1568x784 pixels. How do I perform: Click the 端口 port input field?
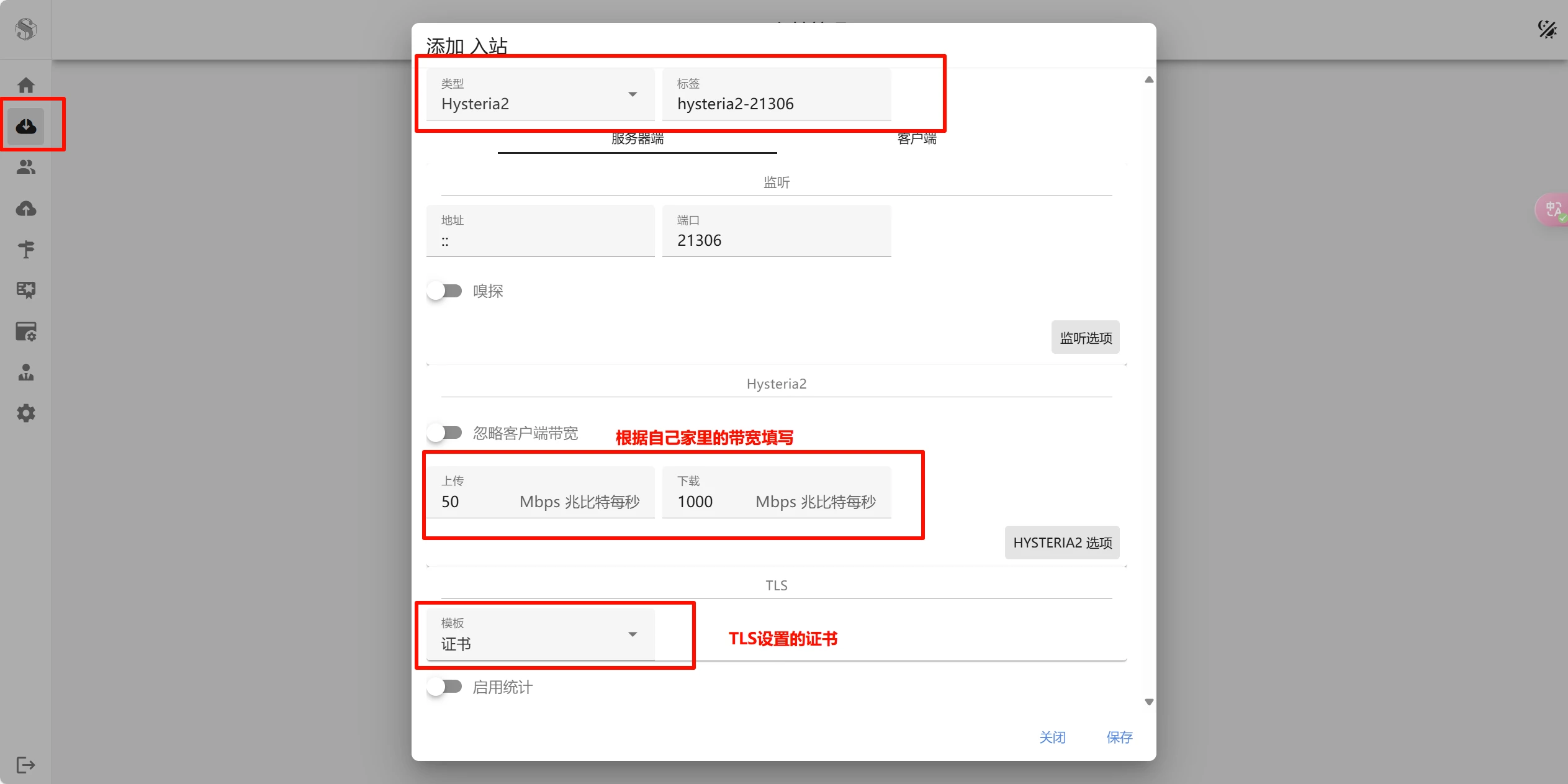coord(776,240)
